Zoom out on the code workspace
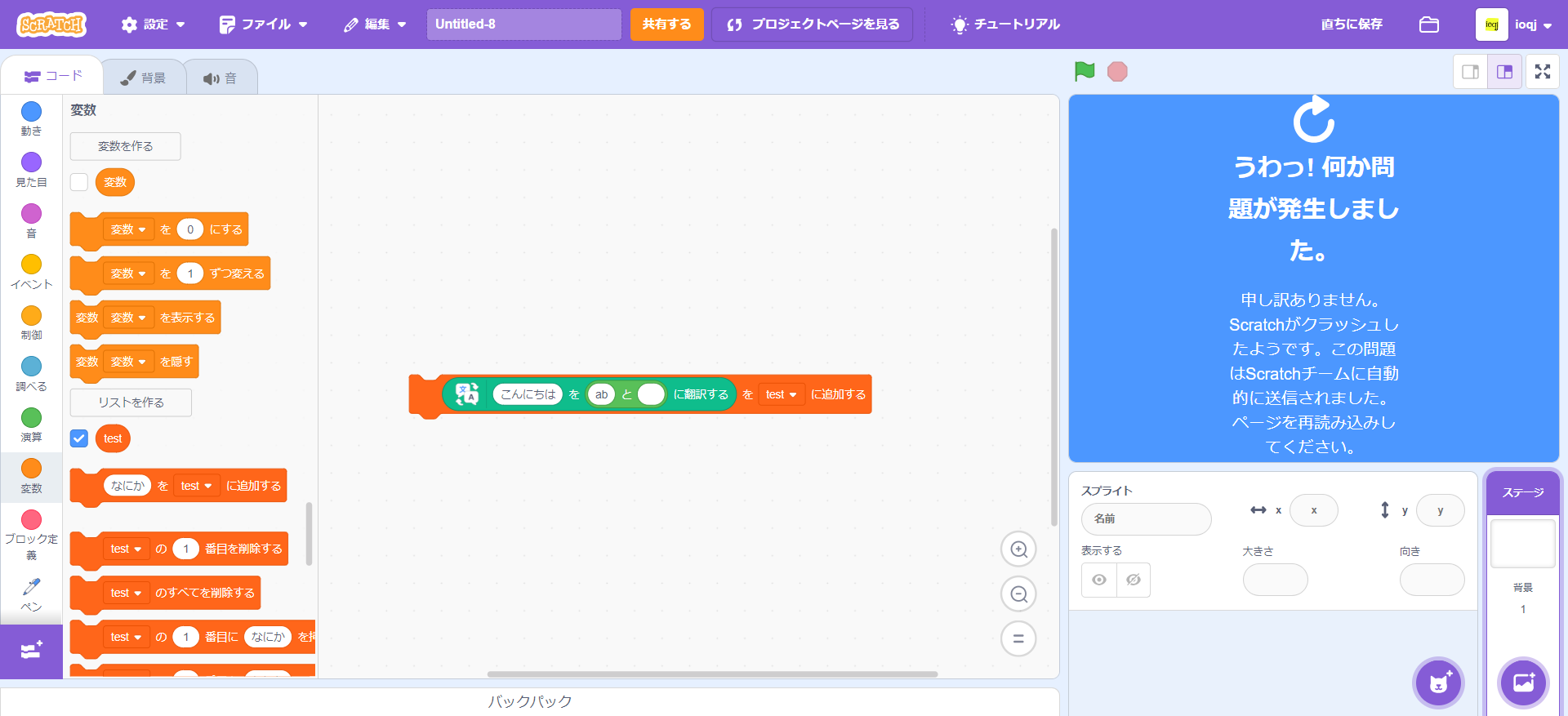Screen dimensions: 1568x716 click(x=1018, y=594)
